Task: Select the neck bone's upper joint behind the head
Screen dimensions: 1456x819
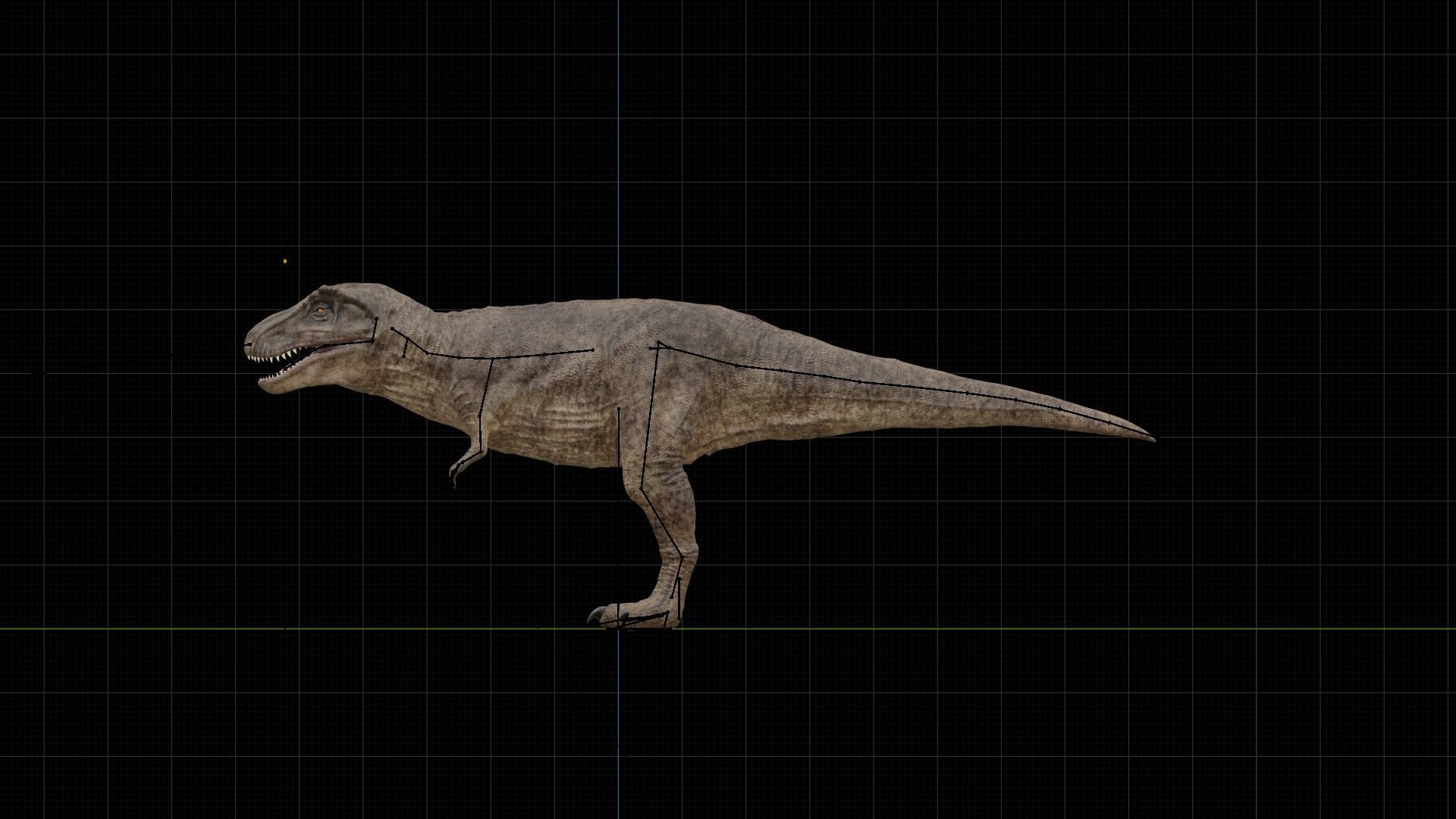Action: point(392,329)
